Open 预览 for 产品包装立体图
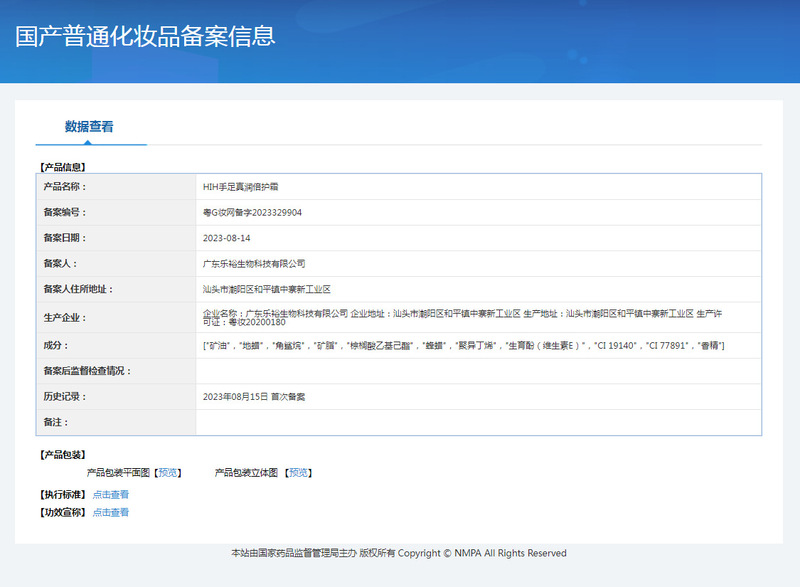This screenshot has width=800, height=587. [x=297, y=472]
